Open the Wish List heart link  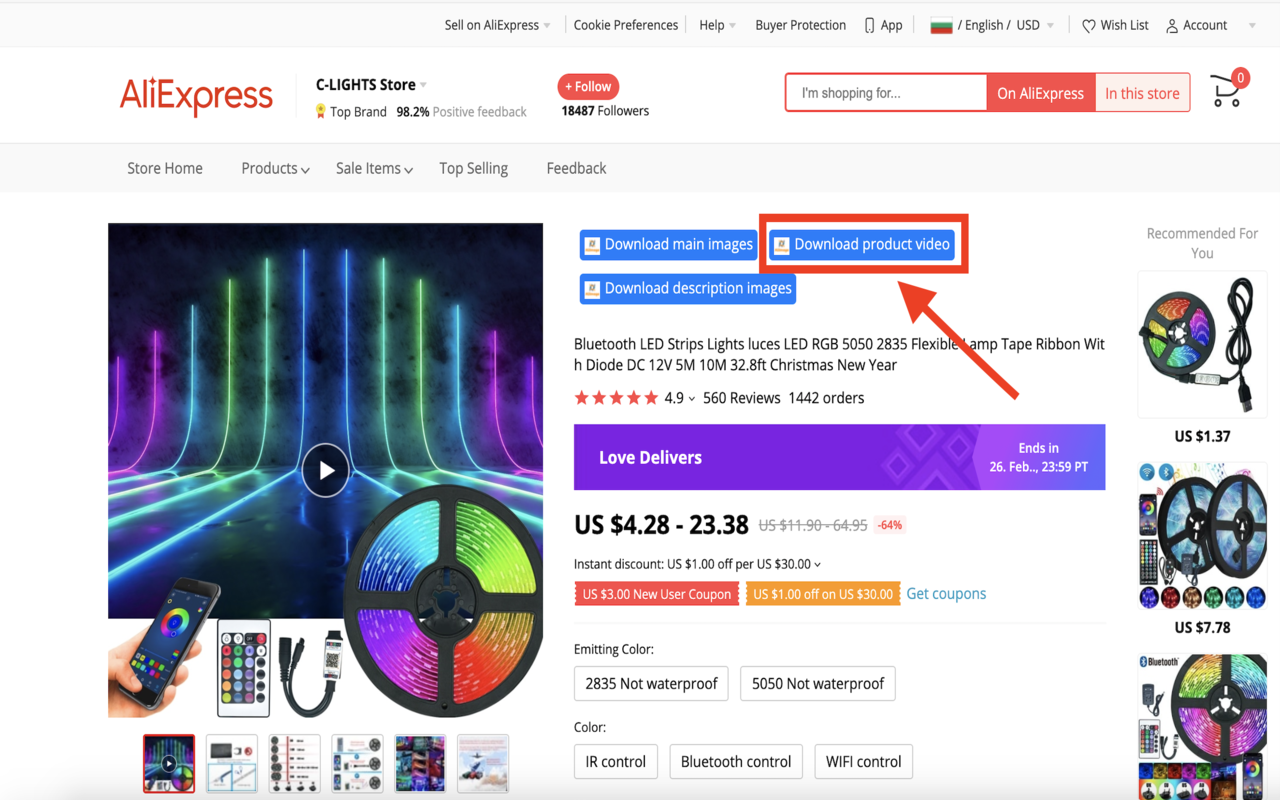pos(1115,25)
